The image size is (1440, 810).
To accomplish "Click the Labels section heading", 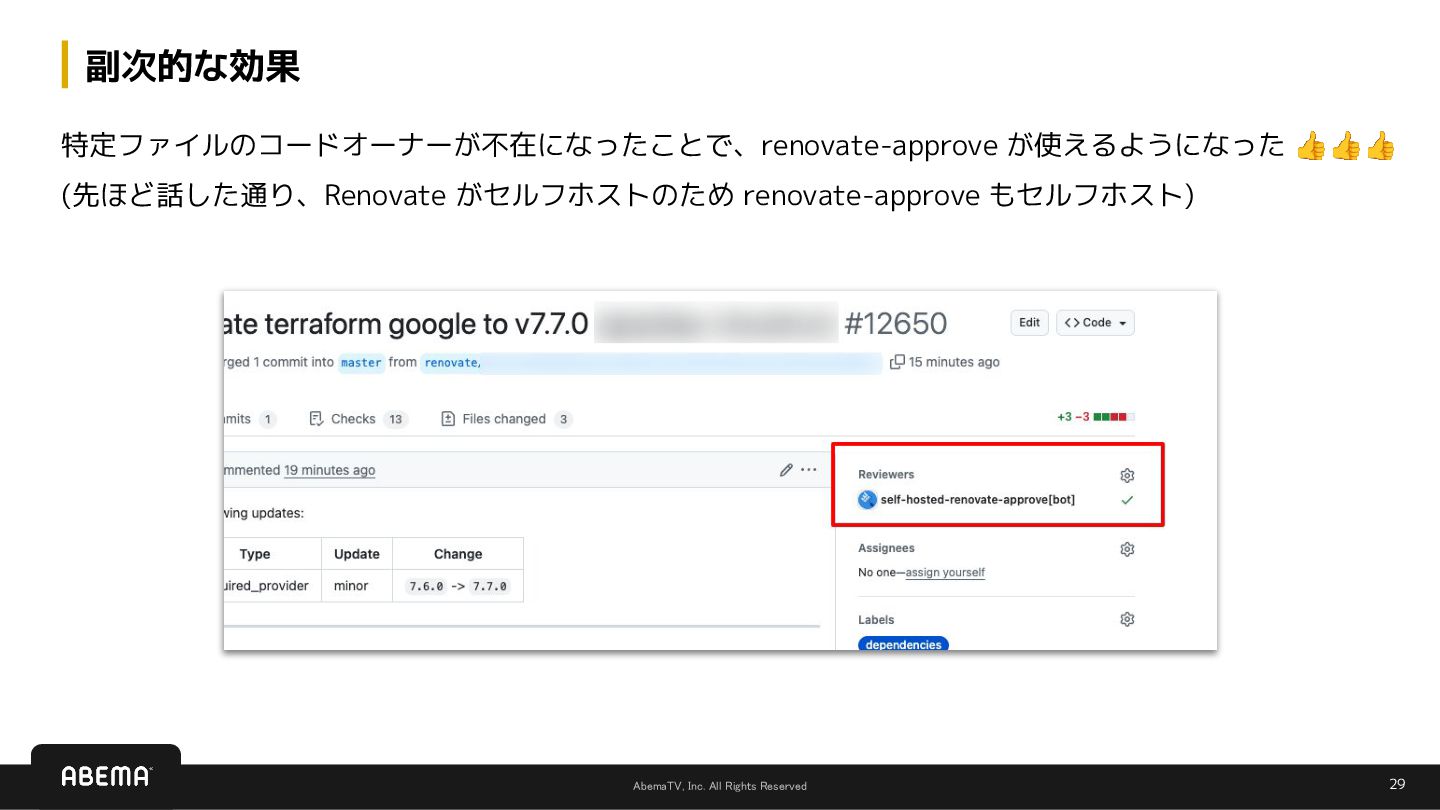I will 876,620.
